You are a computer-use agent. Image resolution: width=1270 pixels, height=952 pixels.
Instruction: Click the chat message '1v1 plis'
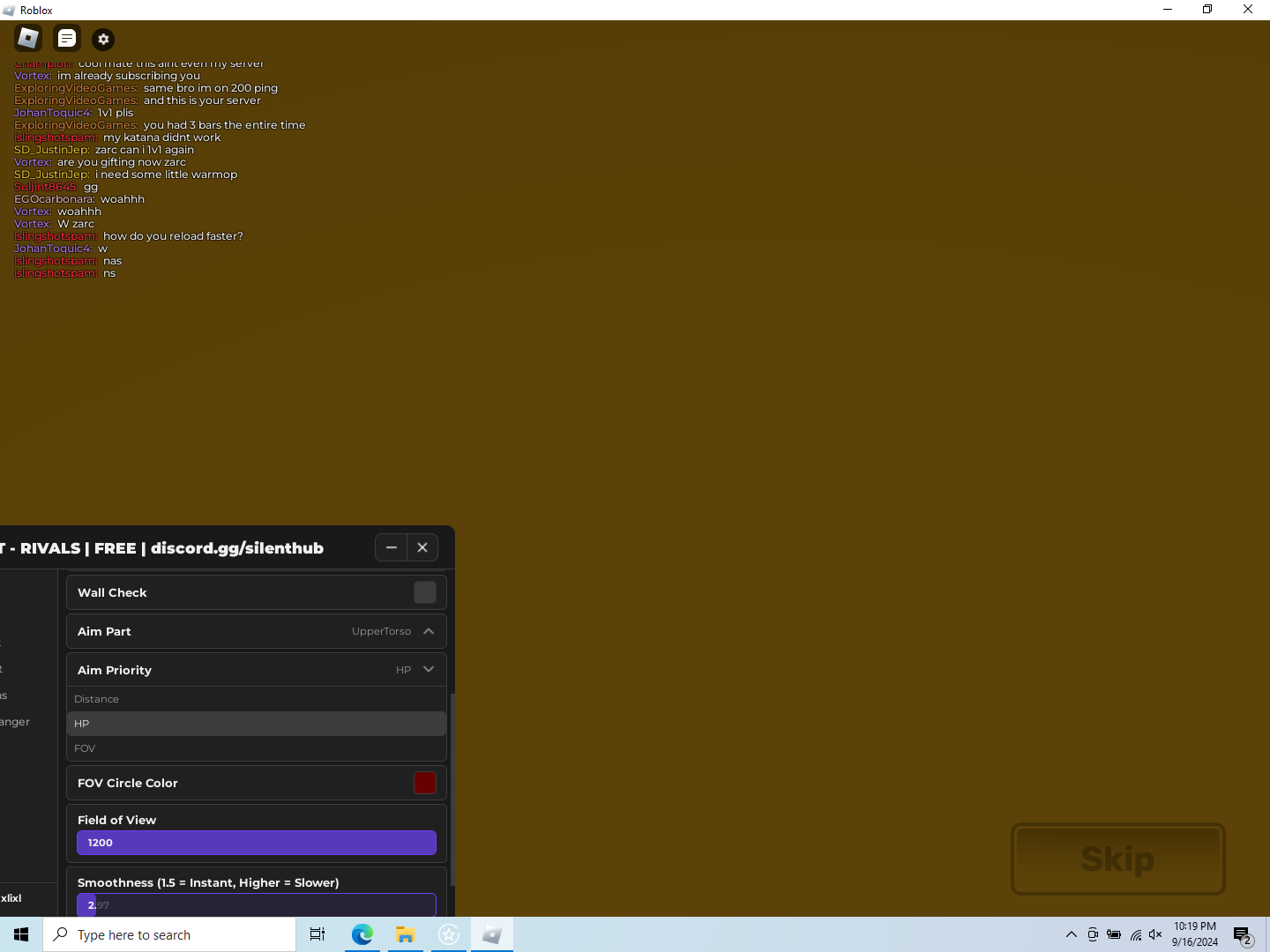click(116, 113)
